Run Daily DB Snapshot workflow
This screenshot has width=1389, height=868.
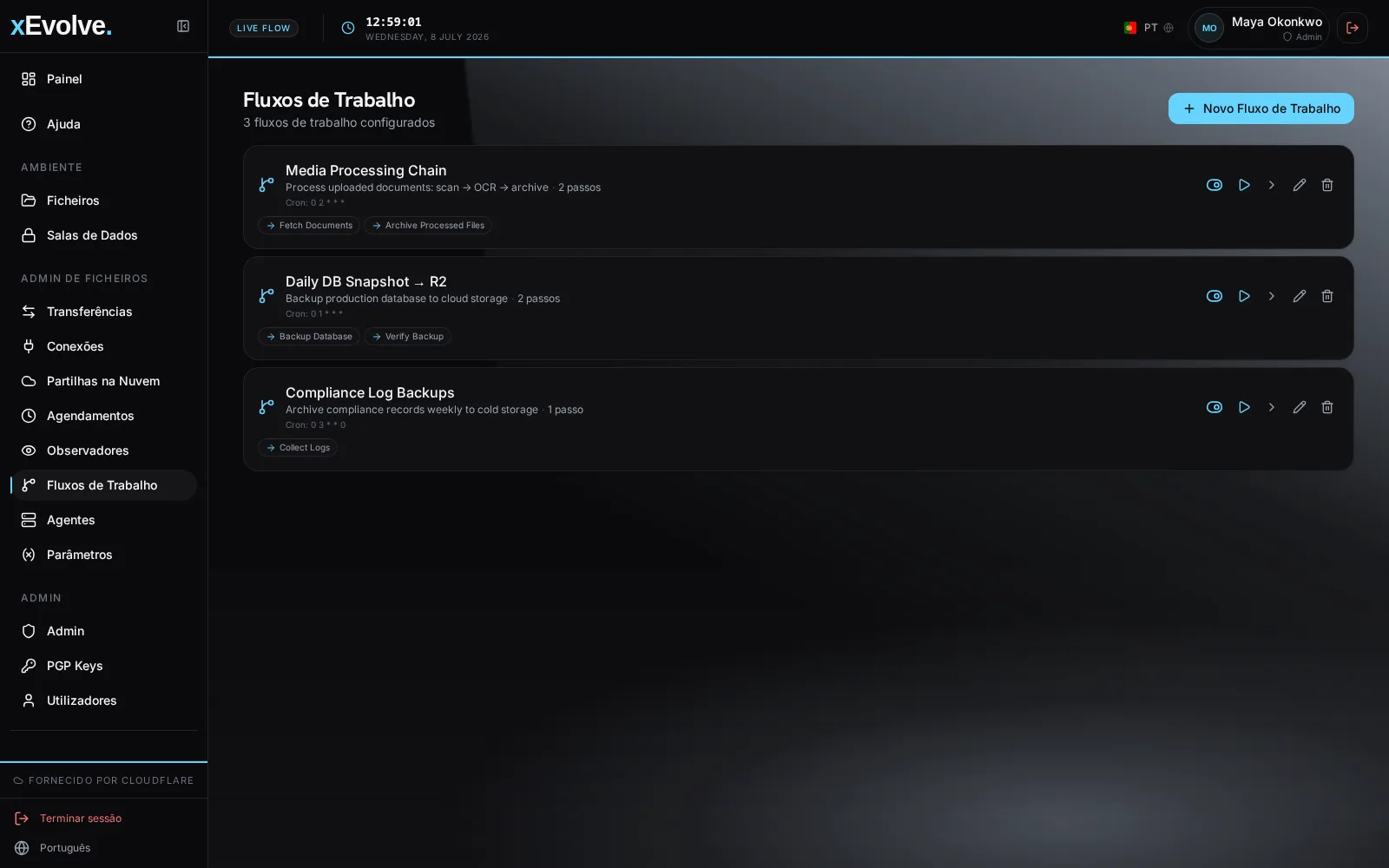coord(1244,296)
